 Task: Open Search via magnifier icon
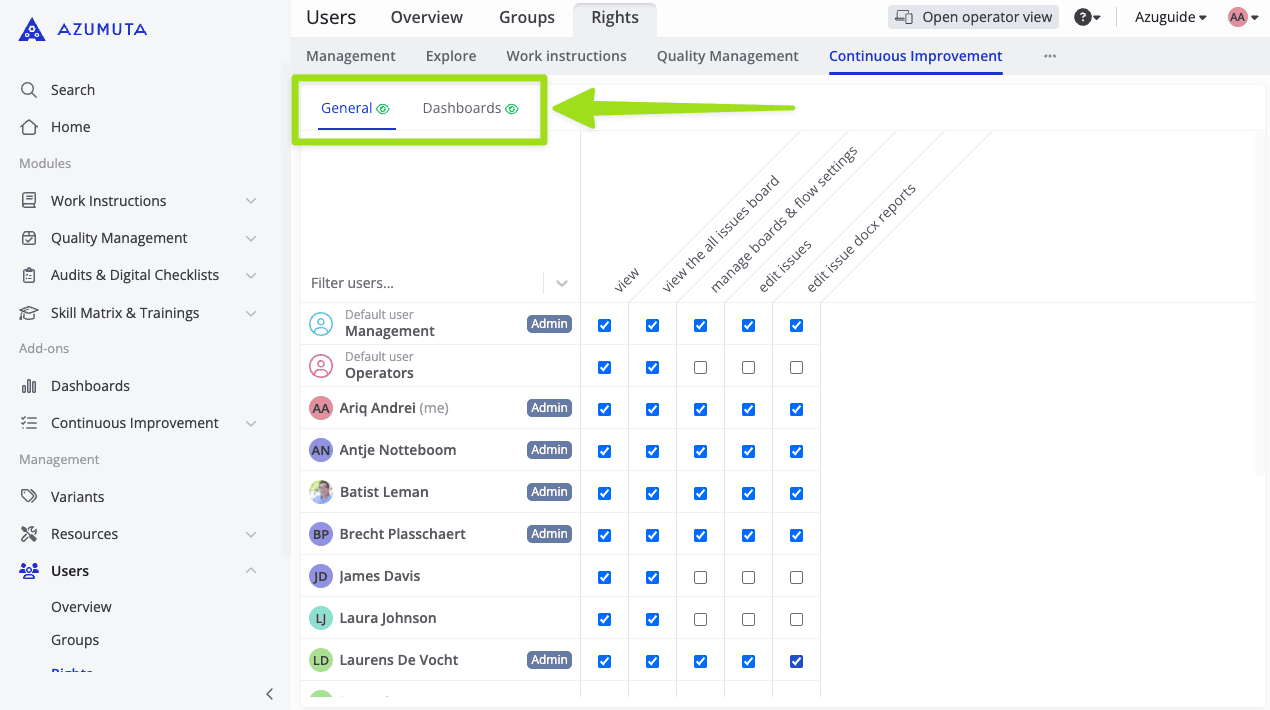coord(29,90)
